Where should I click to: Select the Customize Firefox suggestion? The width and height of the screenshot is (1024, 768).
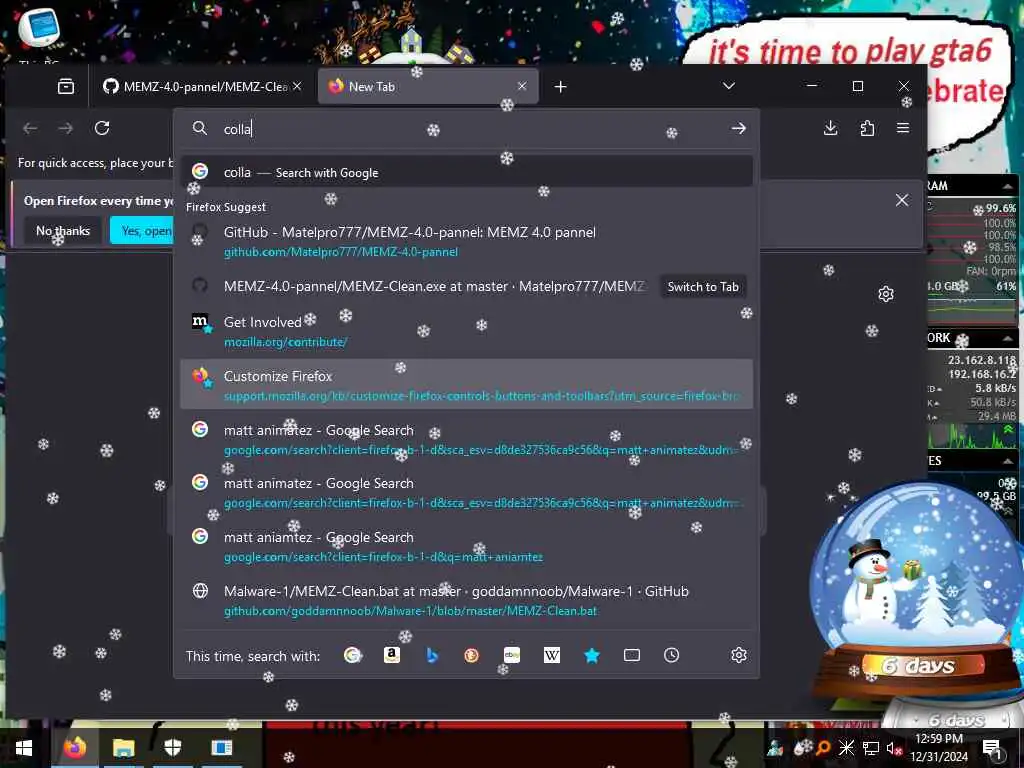coord(466,385)
